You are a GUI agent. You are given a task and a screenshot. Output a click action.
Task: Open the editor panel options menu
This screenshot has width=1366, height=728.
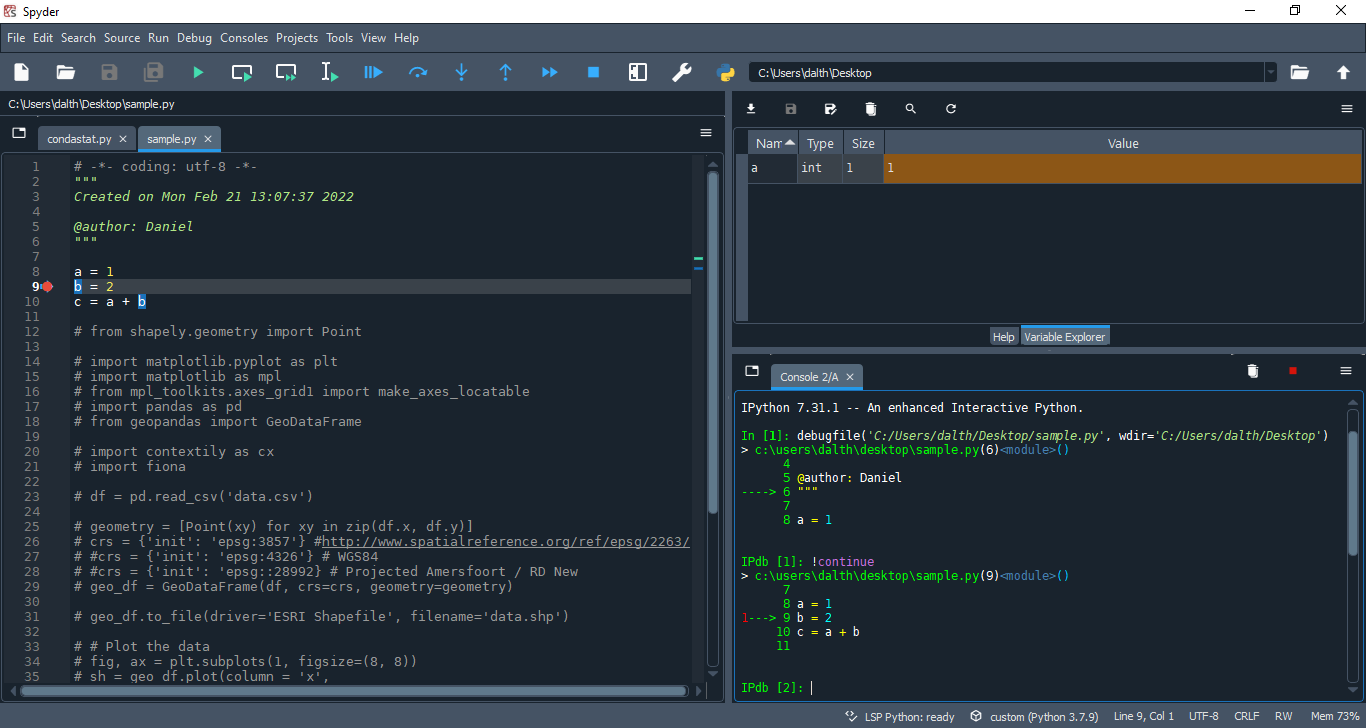[706, 132]
